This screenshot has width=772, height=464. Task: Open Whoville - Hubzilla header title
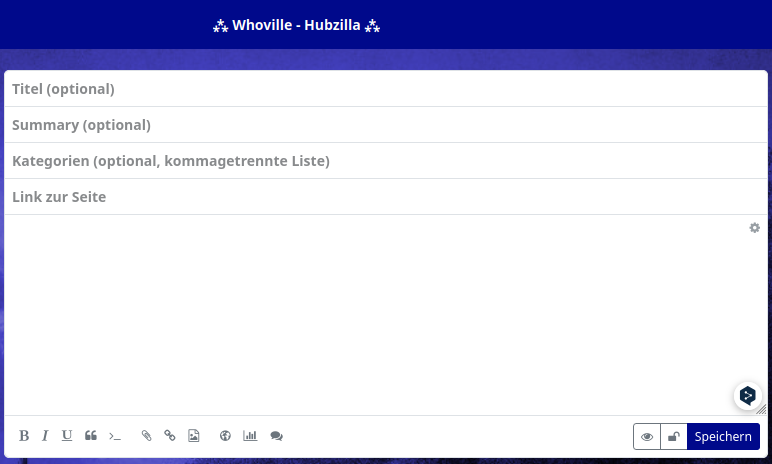click(x=297, y=25)
